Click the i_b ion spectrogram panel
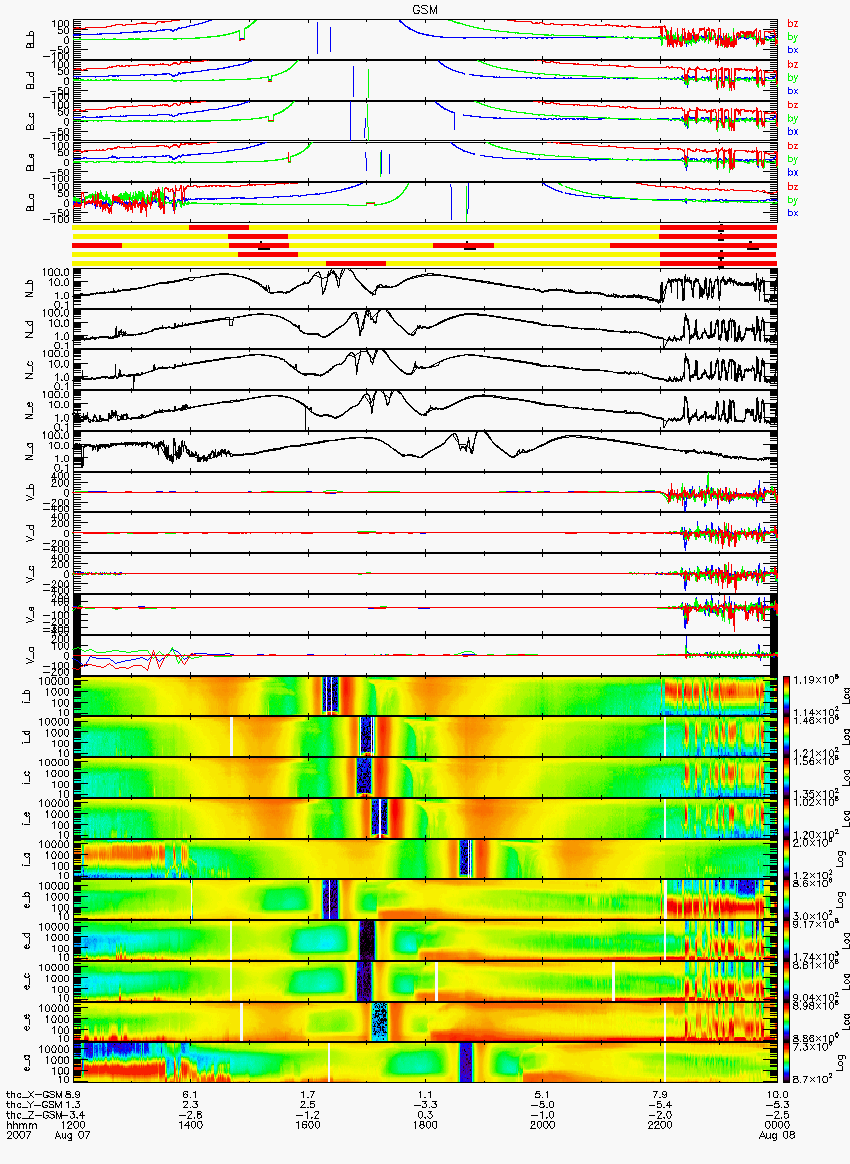This screenshot has height=1164, width=850. (424, 696)
